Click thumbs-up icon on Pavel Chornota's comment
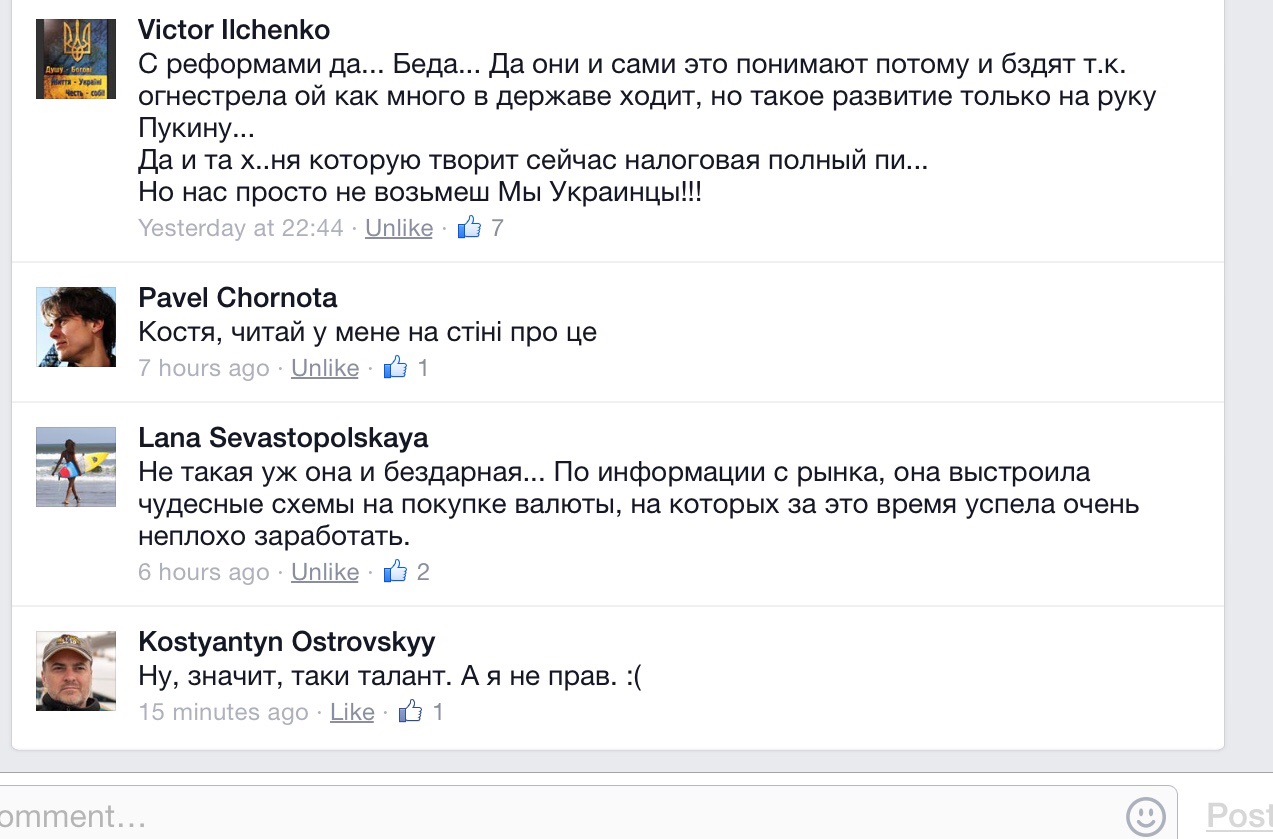The height and width of the screenshot is (839, 1273). point(395,368)
